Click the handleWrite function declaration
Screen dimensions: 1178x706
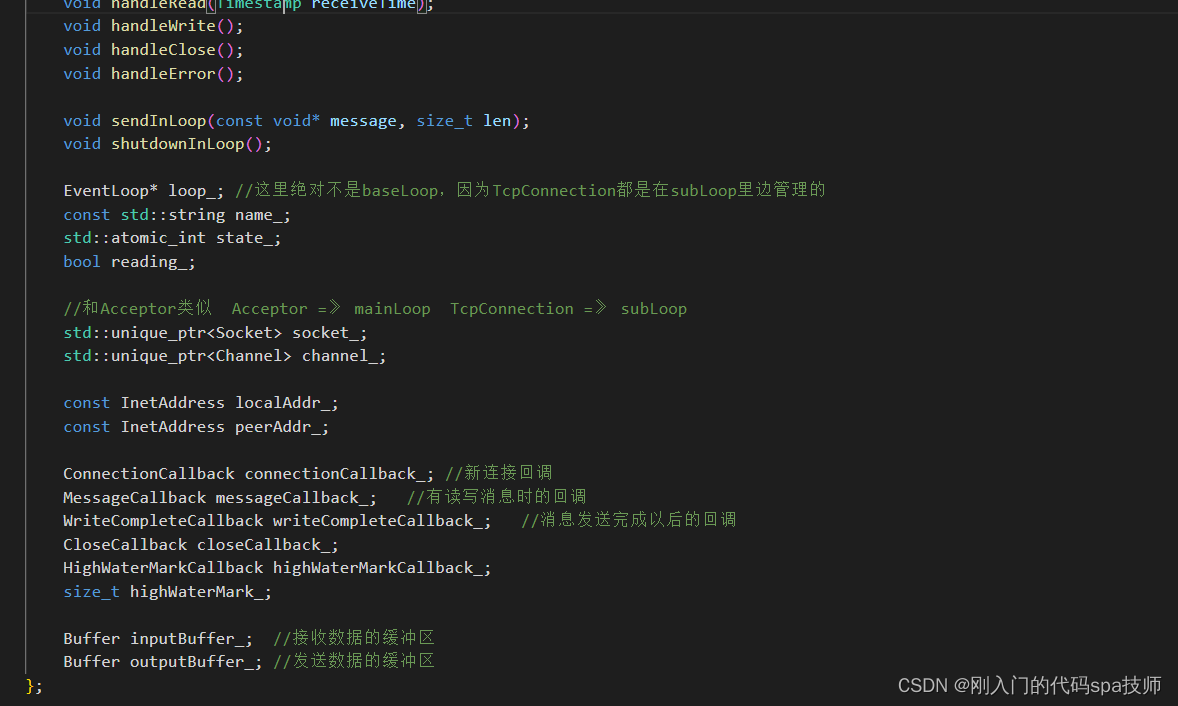[x=153, y=26]
